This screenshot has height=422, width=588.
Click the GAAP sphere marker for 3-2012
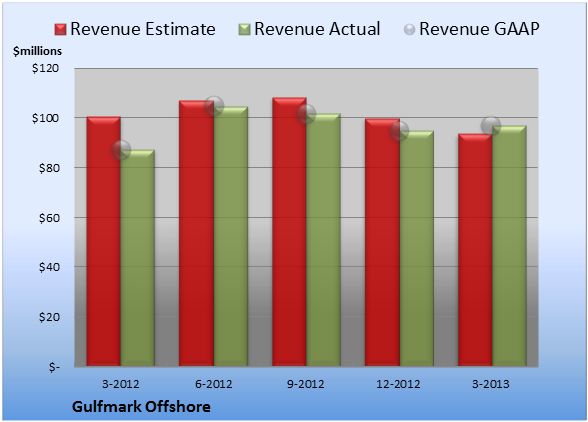pyautogui.click(x=121, y=150)
